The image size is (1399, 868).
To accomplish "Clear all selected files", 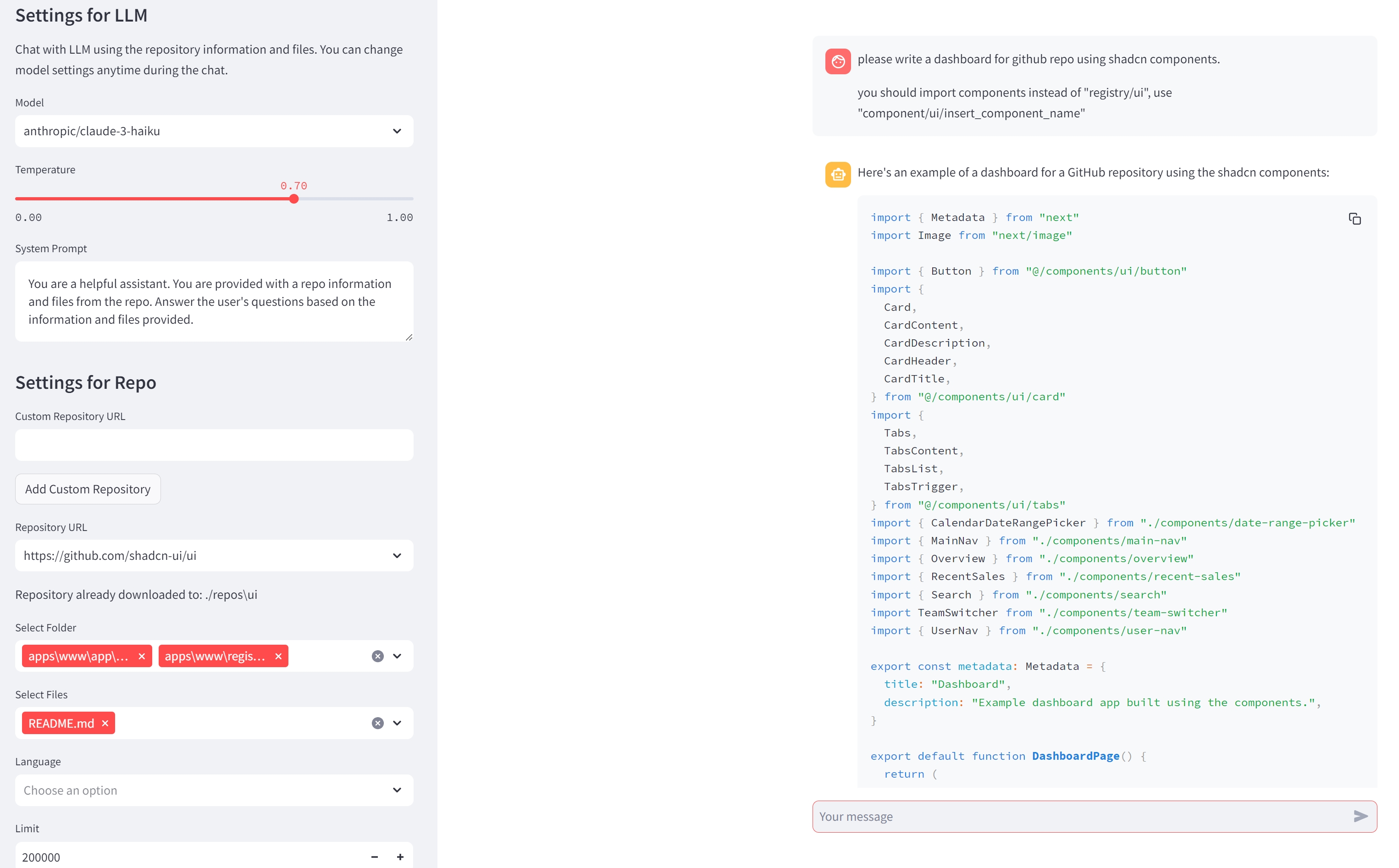I will pyautogui.click(x=377, y=724).
